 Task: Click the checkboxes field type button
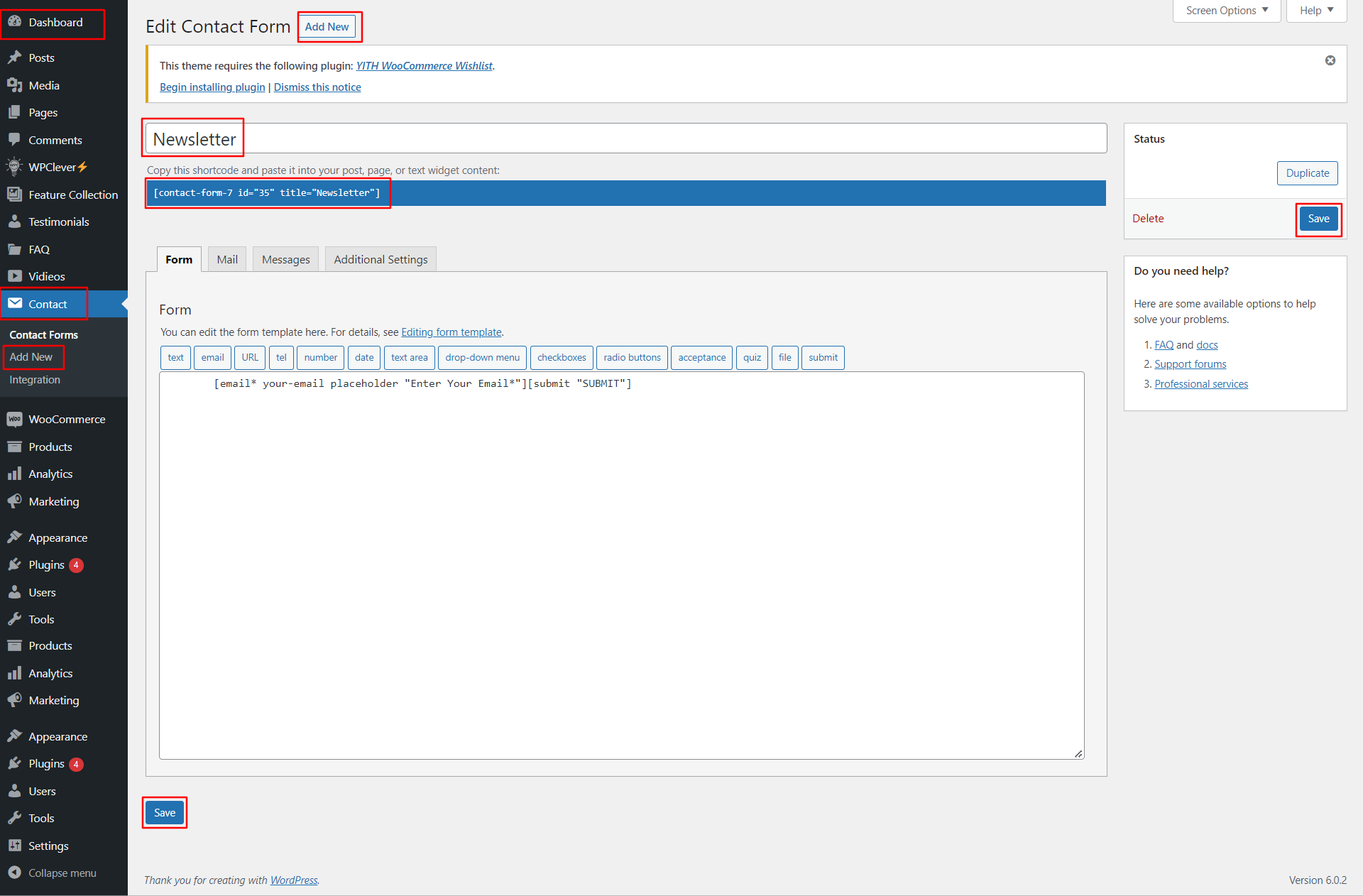point(562,357)
